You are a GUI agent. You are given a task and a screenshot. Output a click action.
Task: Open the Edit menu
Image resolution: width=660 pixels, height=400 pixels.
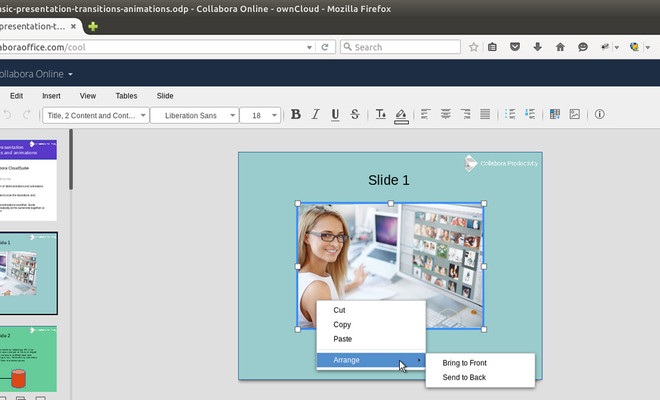(x=16, y=96)
